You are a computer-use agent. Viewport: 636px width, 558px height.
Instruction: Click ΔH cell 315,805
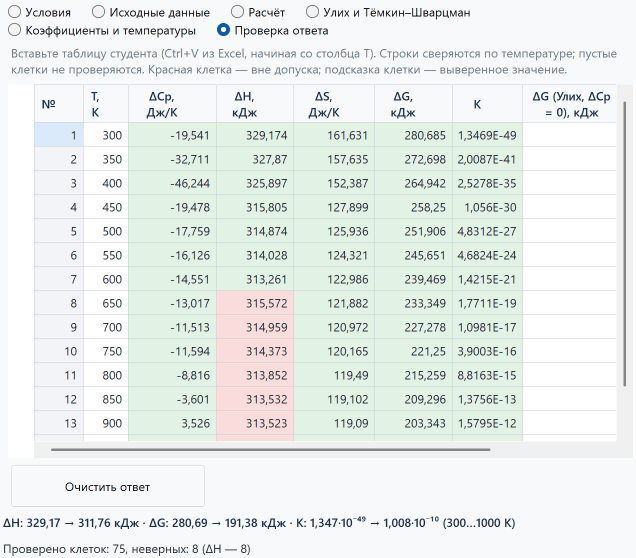pos(255,207)
